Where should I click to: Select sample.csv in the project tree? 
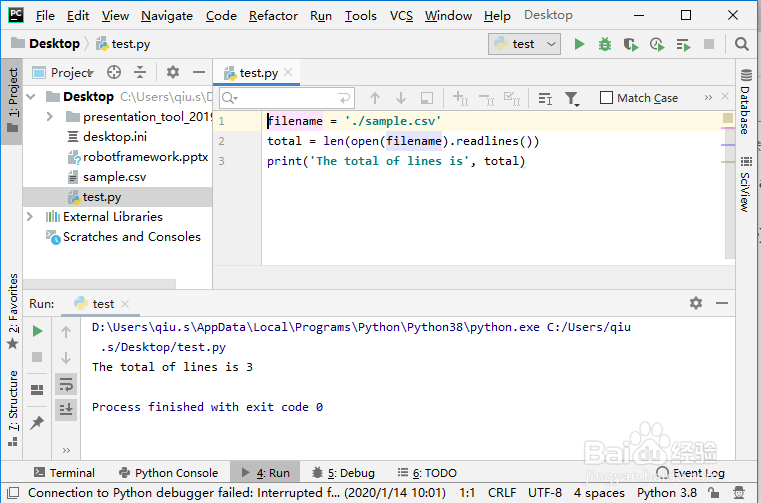click(x=114, y=177)
